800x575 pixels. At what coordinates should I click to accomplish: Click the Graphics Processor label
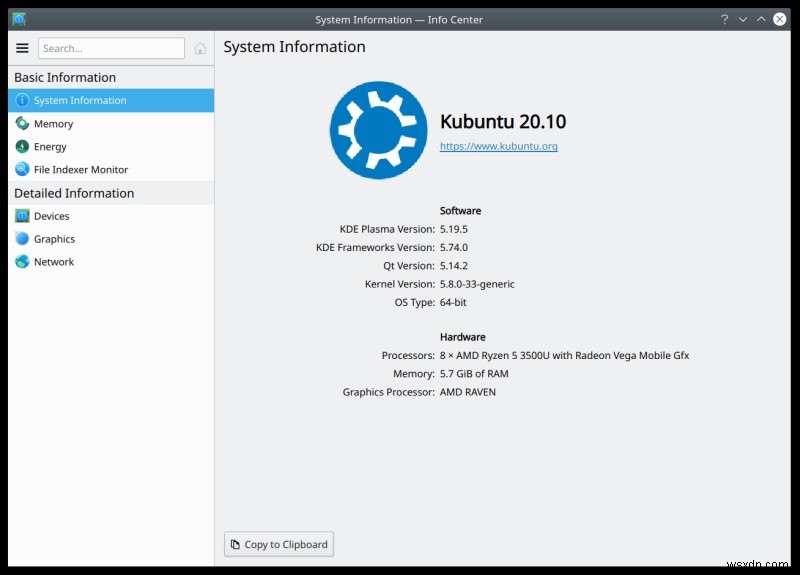tap(389, 392)
